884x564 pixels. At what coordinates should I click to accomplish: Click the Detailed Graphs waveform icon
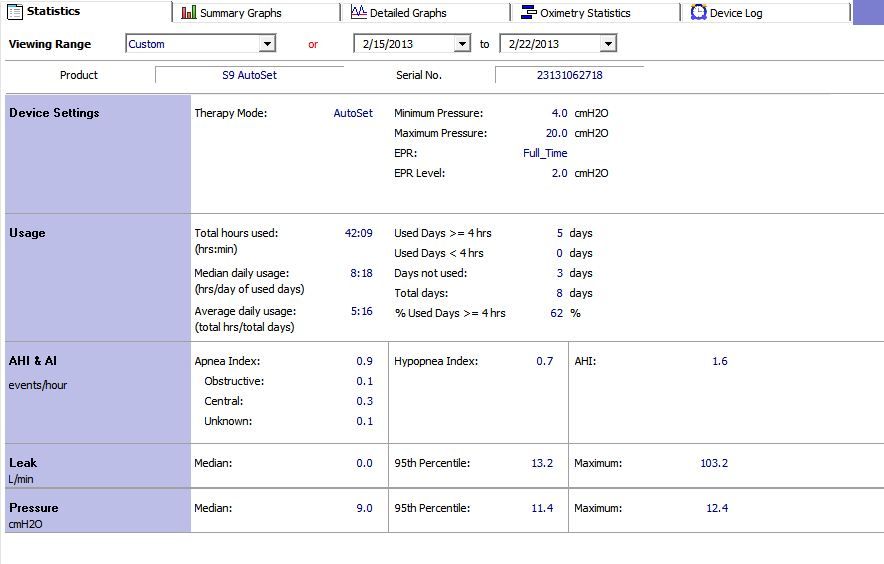(359, 12)
